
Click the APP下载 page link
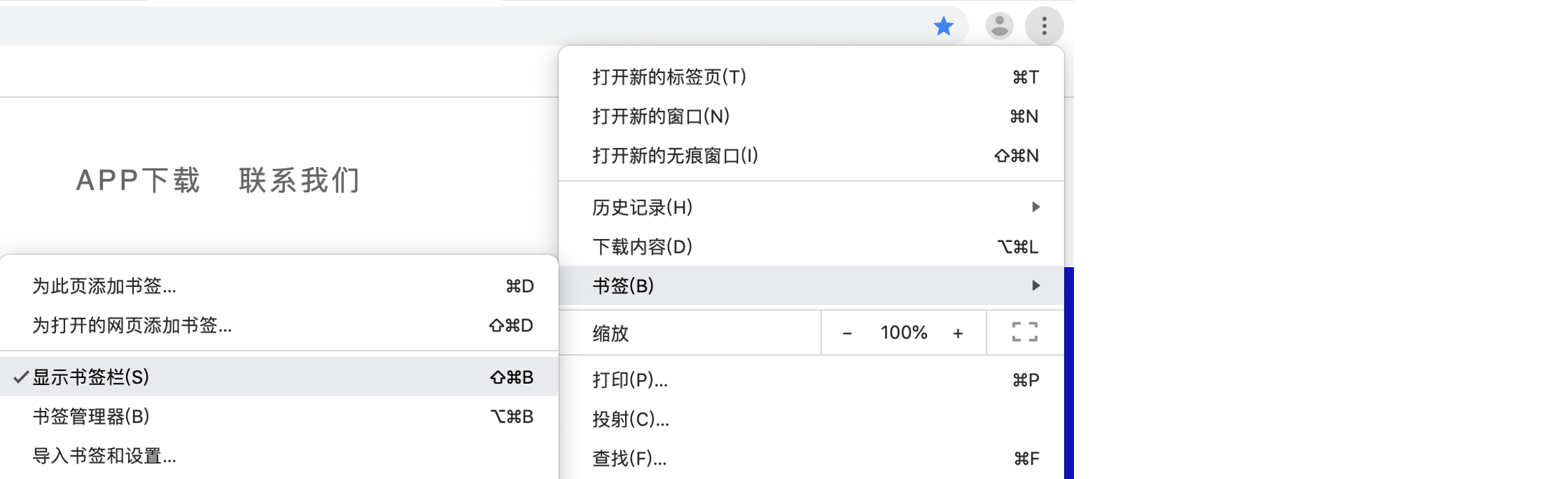point(138,180)
